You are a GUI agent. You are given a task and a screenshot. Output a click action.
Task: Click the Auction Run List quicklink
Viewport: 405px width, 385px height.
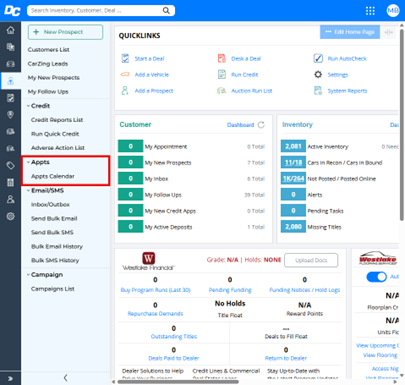[x=252, y=91]
